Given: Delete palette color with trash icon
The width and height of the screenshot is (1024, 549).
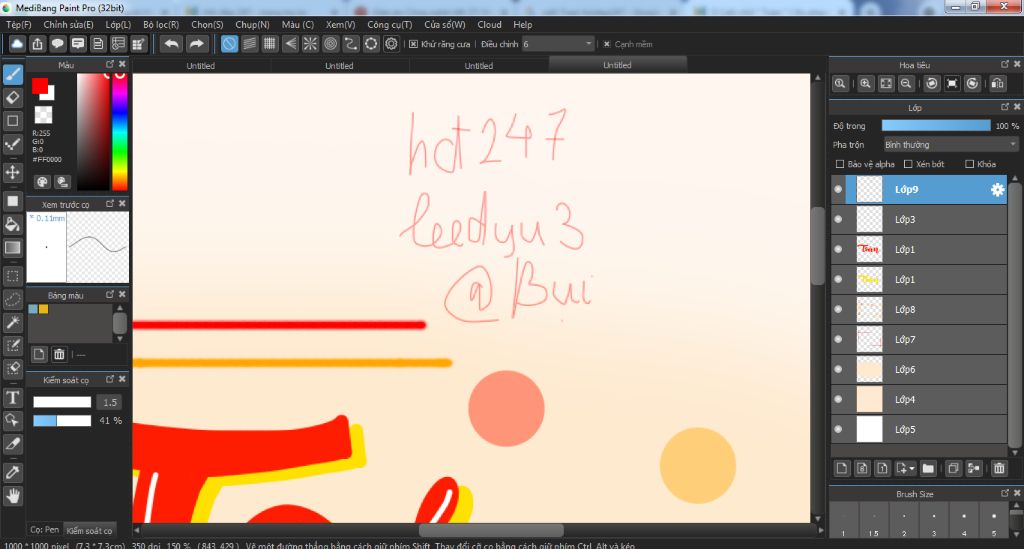Looking at the screenshot, I should 59,354.
